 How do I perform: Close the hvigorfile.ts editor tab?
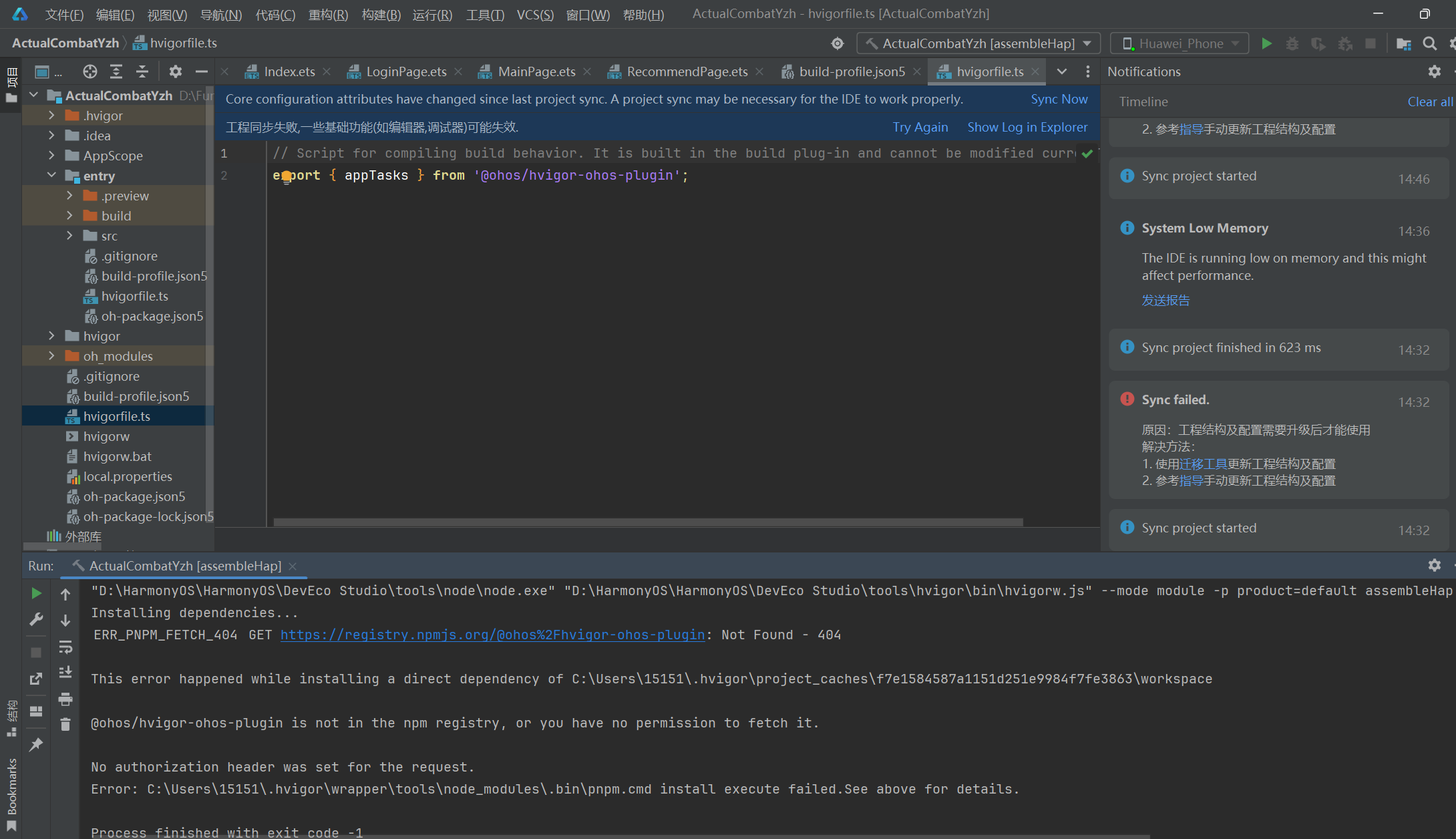pos(1035,71)
